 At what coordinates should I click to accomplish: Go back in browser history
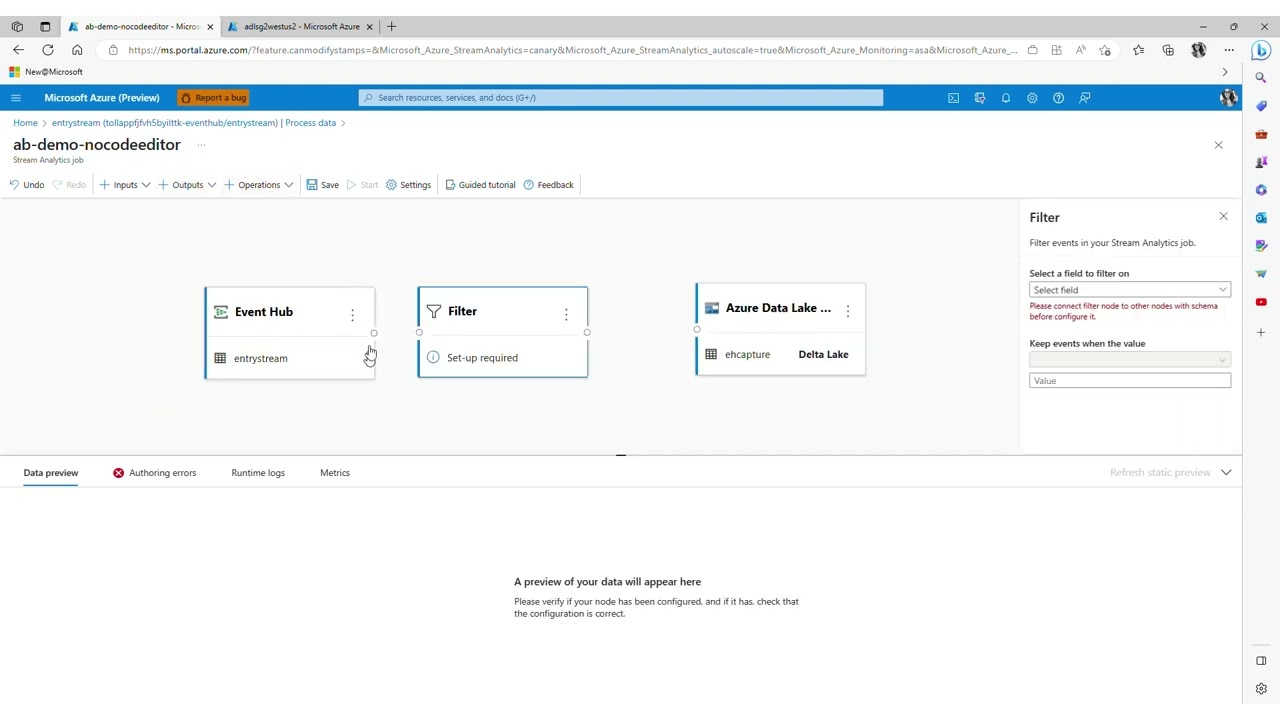pyautogui.click(x=18, y=50)
